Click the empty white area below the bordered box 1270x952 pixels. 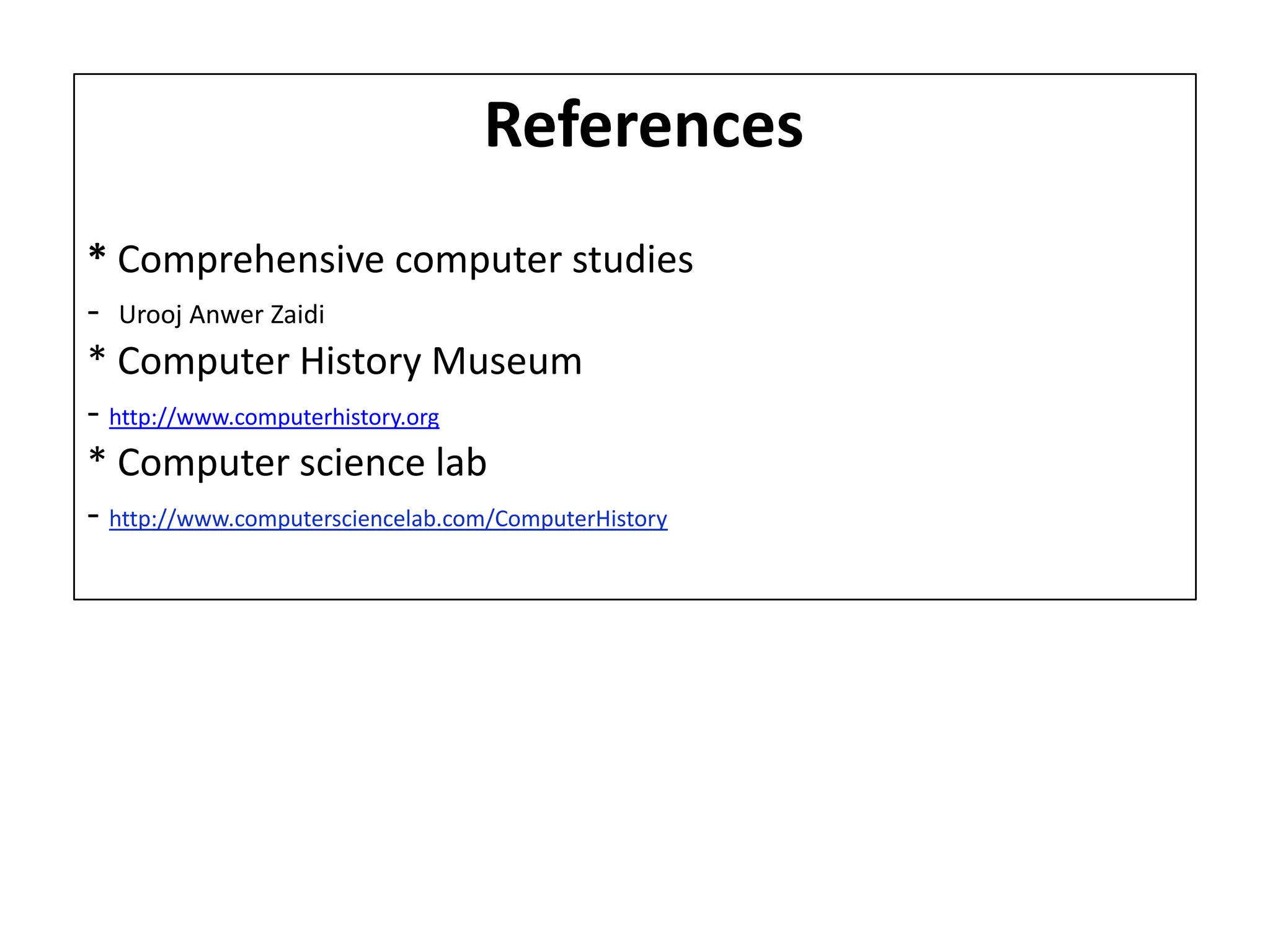(635, 775)
